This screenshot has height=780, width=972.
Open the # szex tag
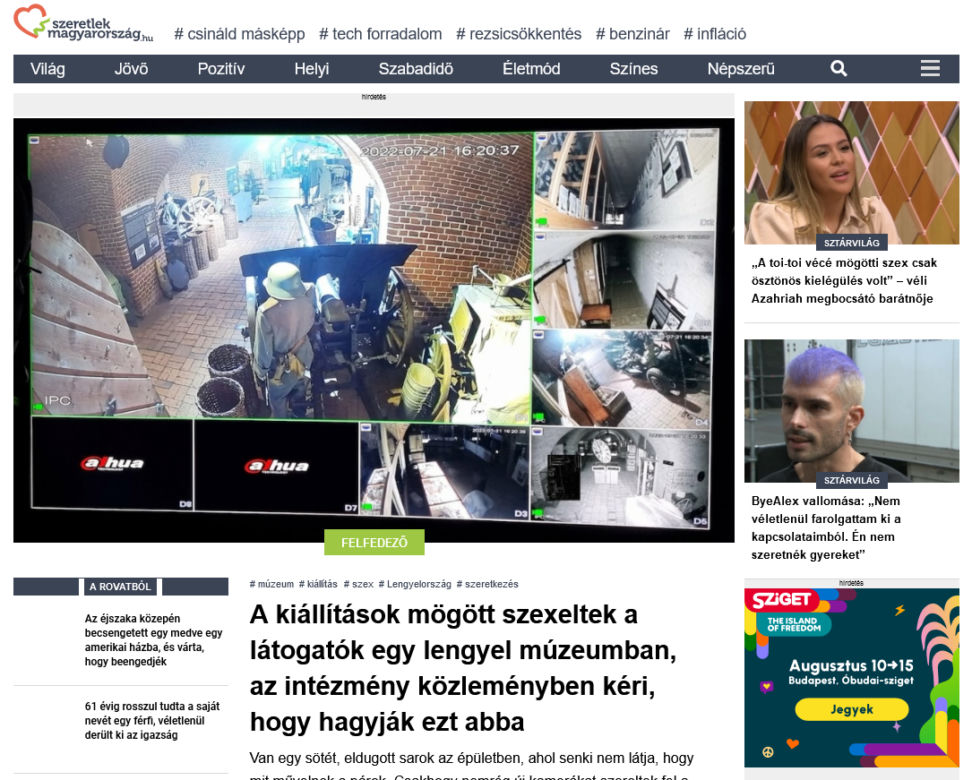(358, 584)
